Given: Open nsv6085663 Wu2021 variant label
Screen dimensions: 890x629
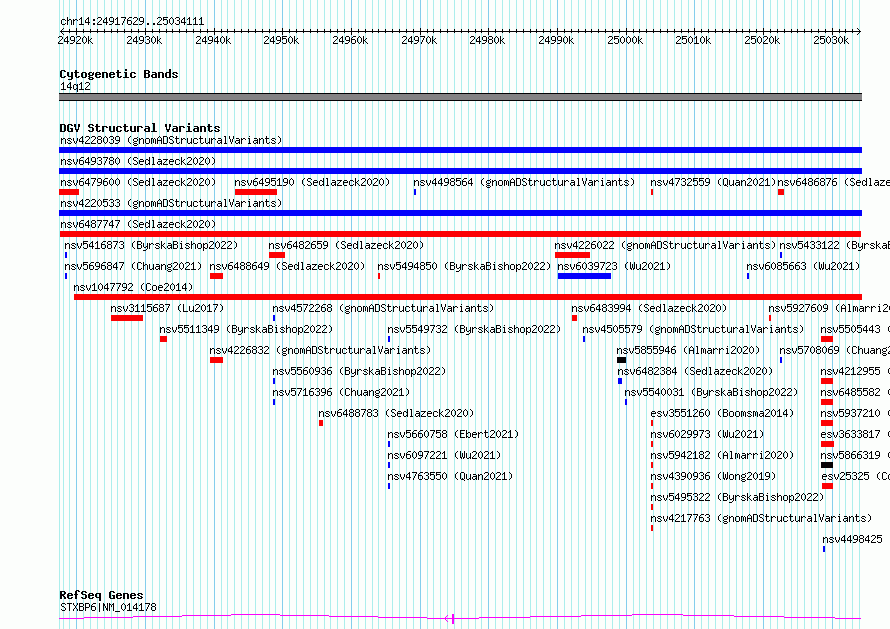Looking at the screenshot, I should (x=803, y=266).
